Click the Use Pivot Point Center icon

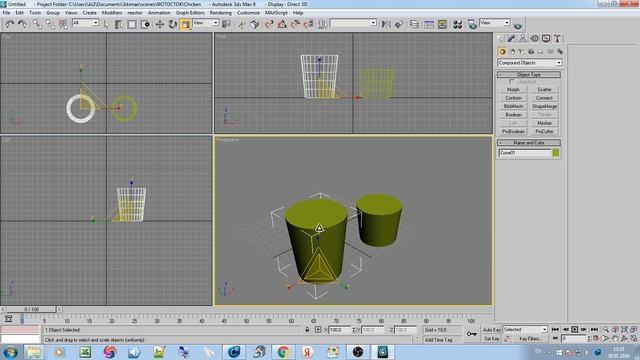coord(227,24)
